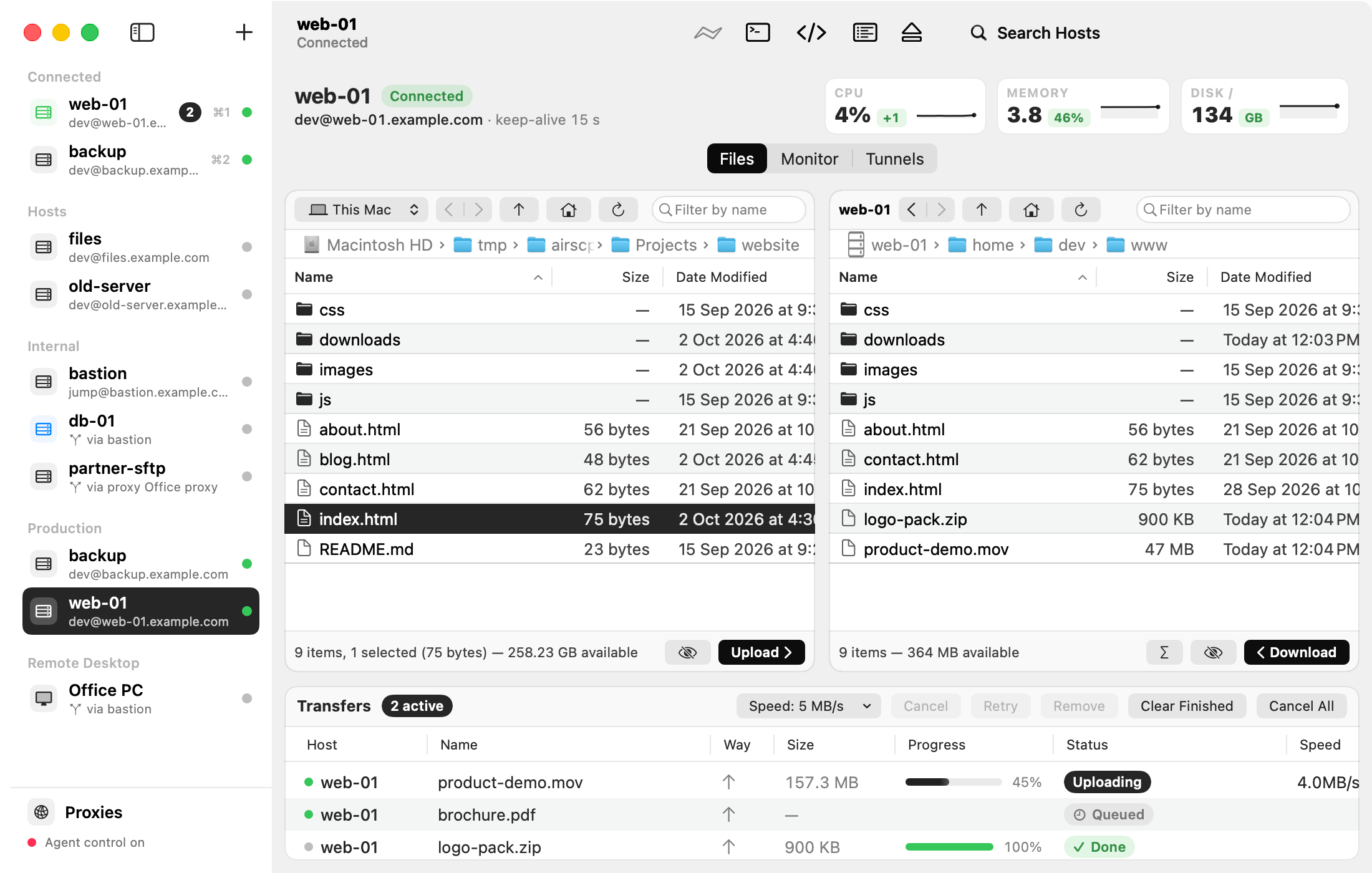Click the Retry transfer button
1372x873 pixels.
pyautogui.click(x=1000, y=706)
